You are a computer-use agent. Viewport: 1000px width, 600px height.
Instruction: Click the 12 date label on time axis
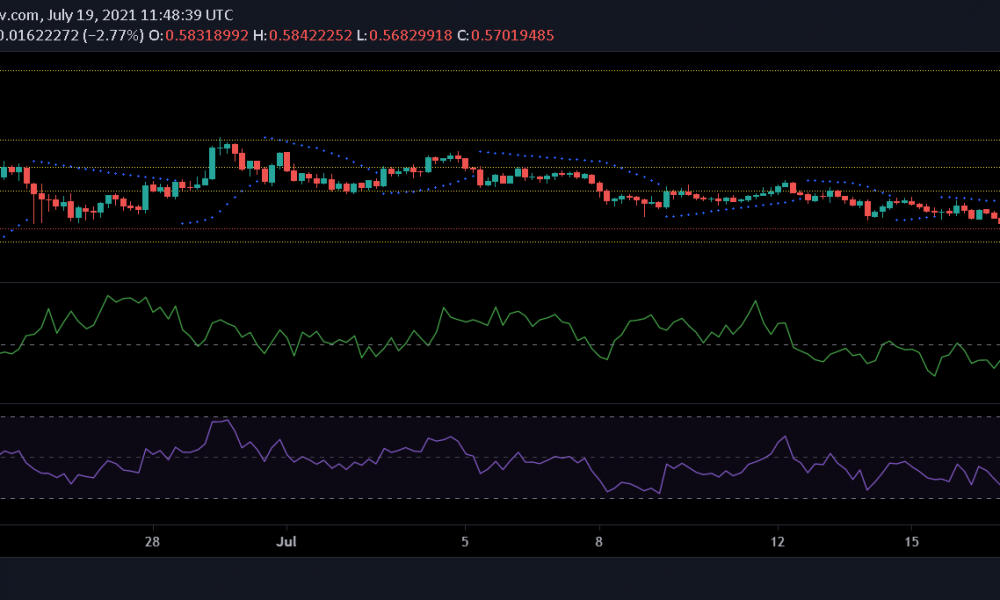777,542
